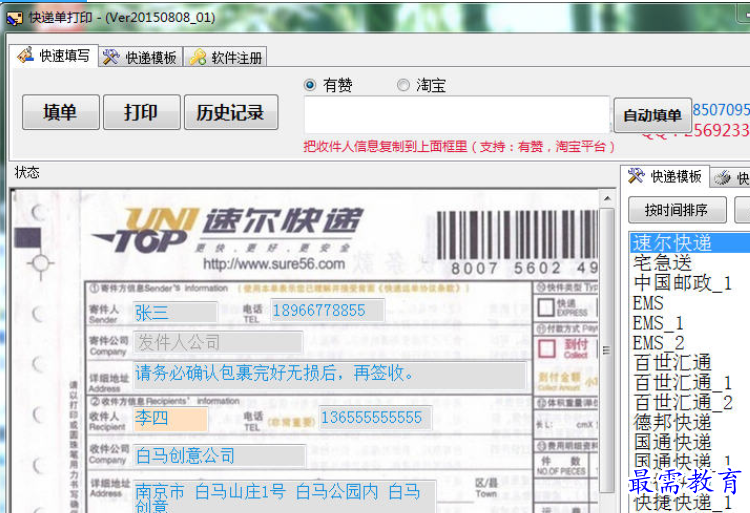750x513 pixels.
Task: Select the plain 百世汇通 template
Action: [x=690, y=363]
